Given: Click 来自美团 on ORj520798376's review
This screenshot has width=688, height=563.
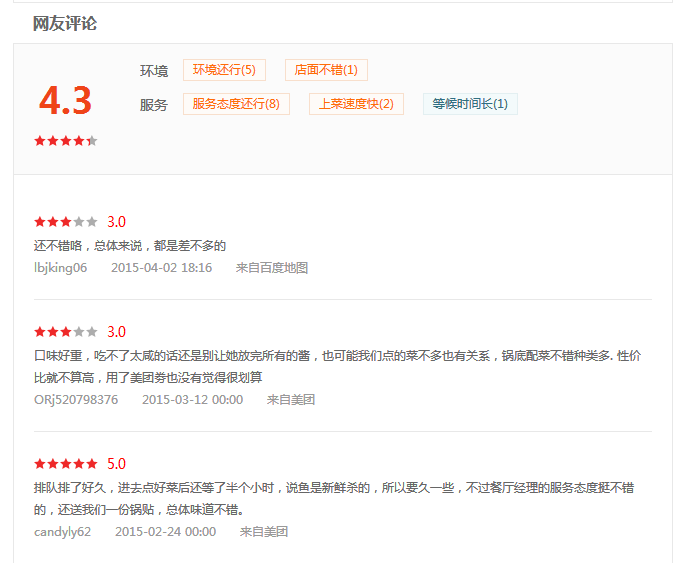Looking at the screenshot, I should click(291, 400).
